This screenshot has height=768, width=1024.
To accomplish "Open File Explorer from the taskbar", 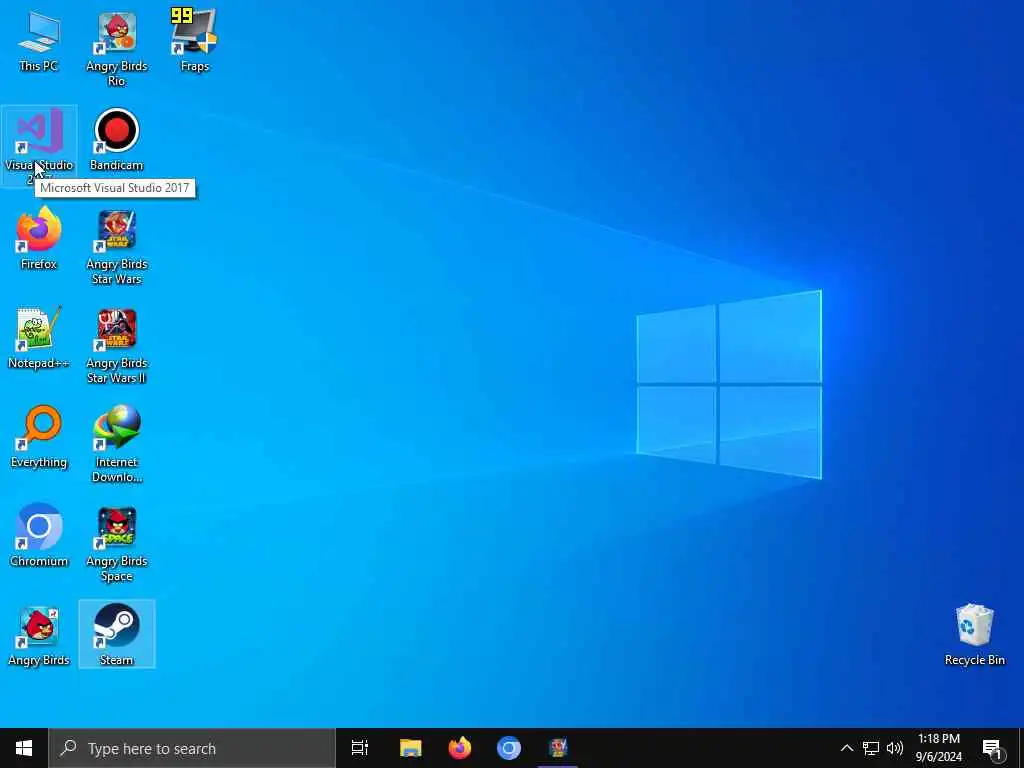I will [x=411, y=748].
